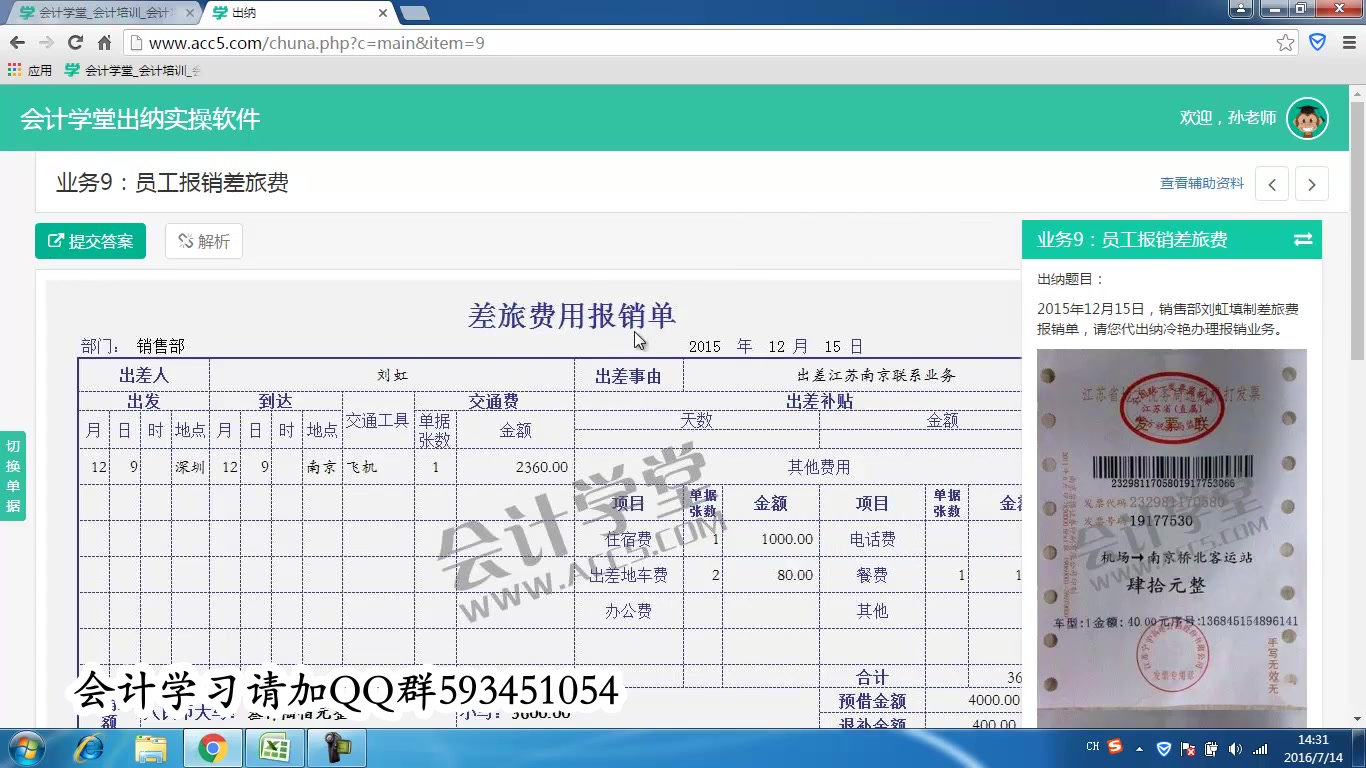Click the 餐费 row label

coord(872,575)
